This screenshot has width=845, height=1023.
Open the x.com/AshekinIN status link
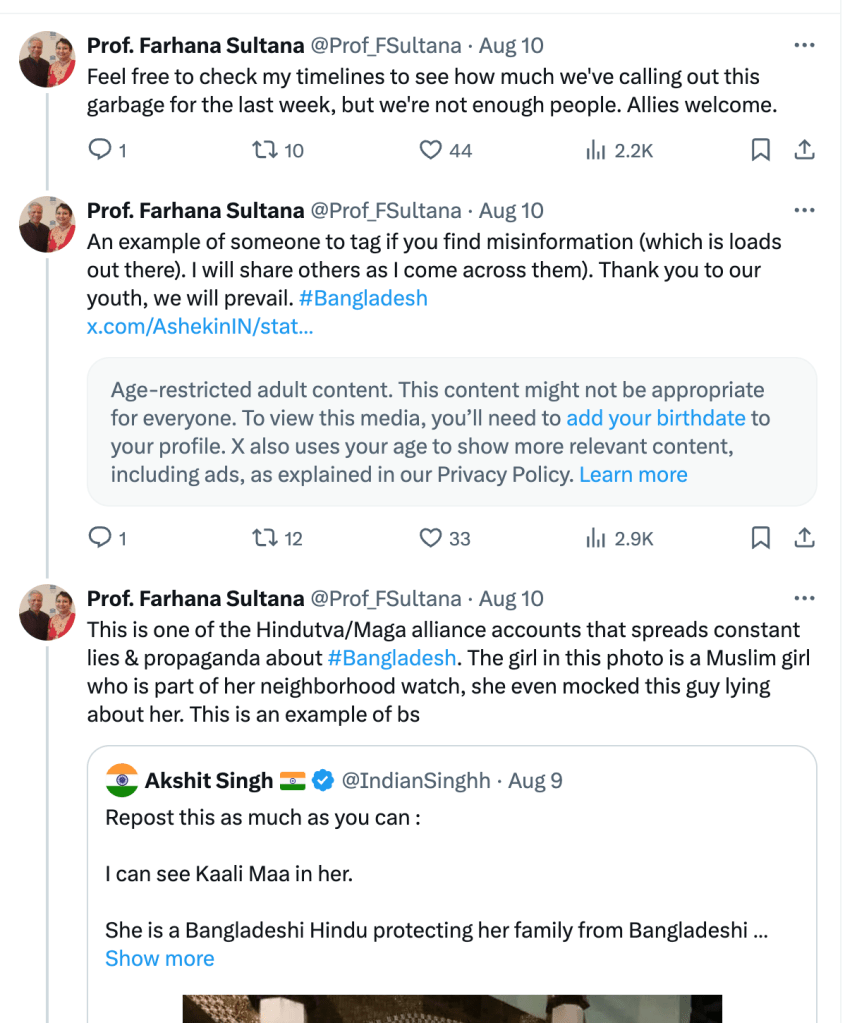200,326
